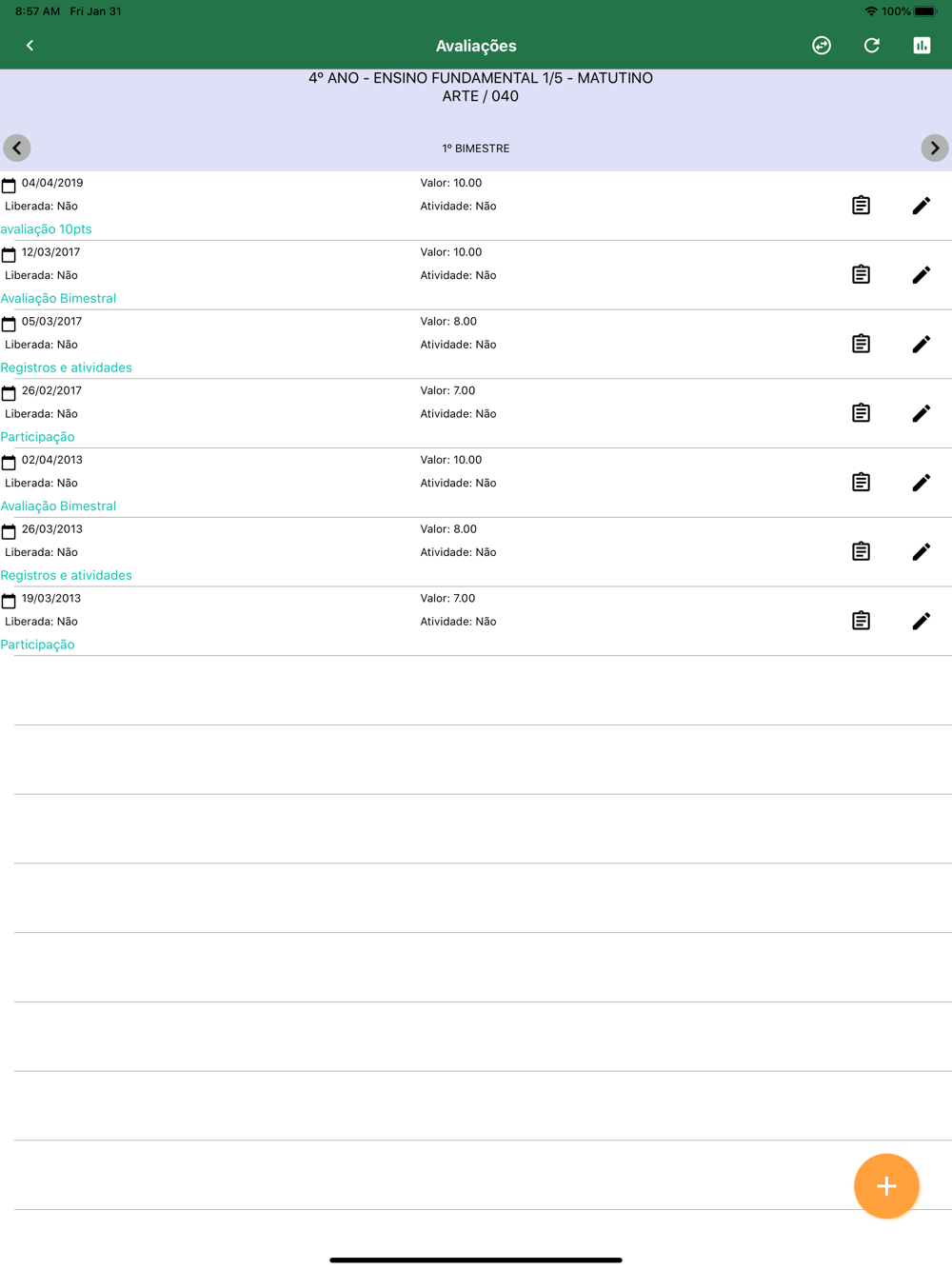Click calendar icon beside 02/04/2013
The height and width of the screenshot is (1270, 952).
[x=9, y=462]
